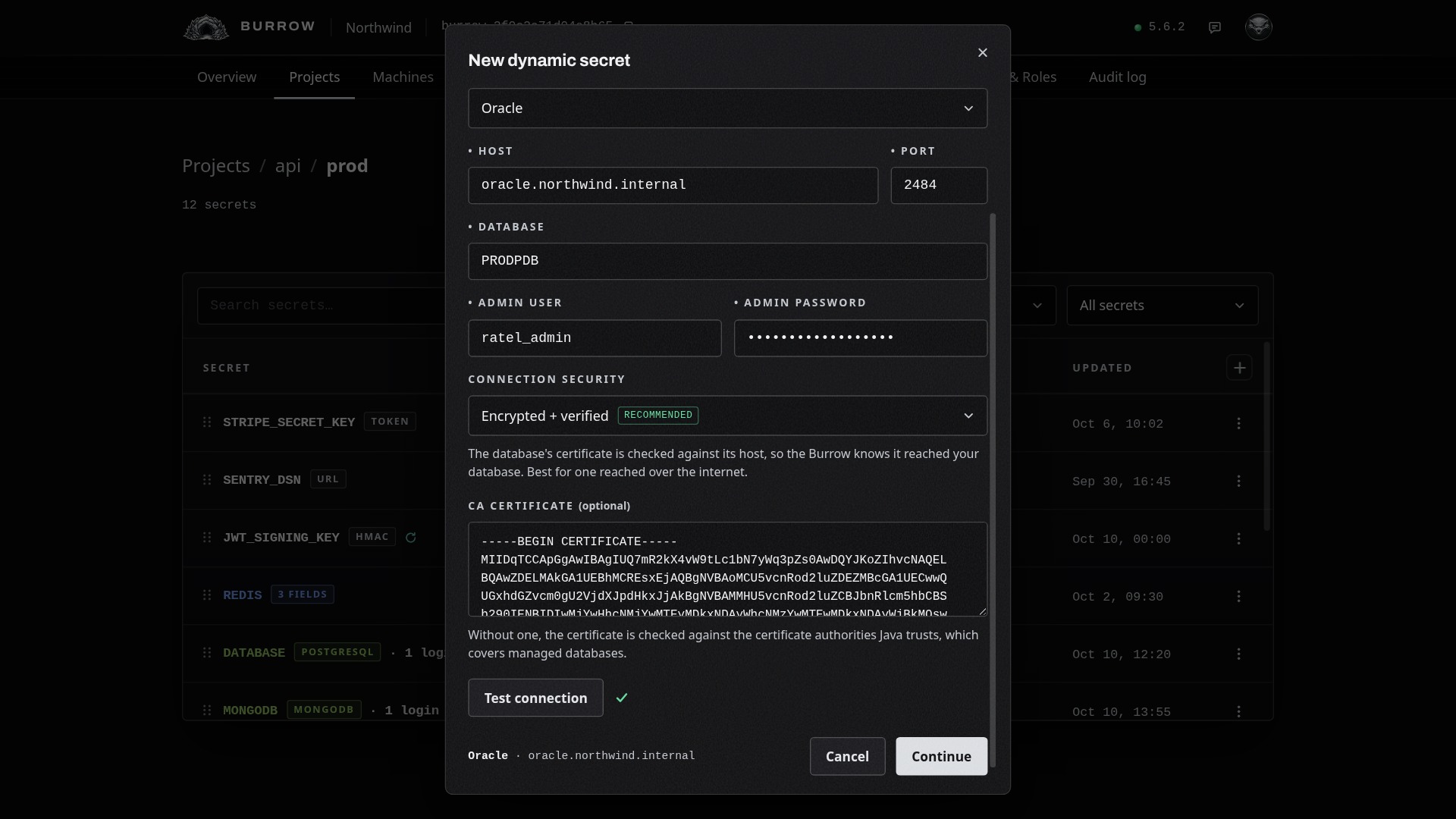Viewport: 1456px width, 819px height.
Task: Switch to the Projects tab
Action: tap(315, 77)
